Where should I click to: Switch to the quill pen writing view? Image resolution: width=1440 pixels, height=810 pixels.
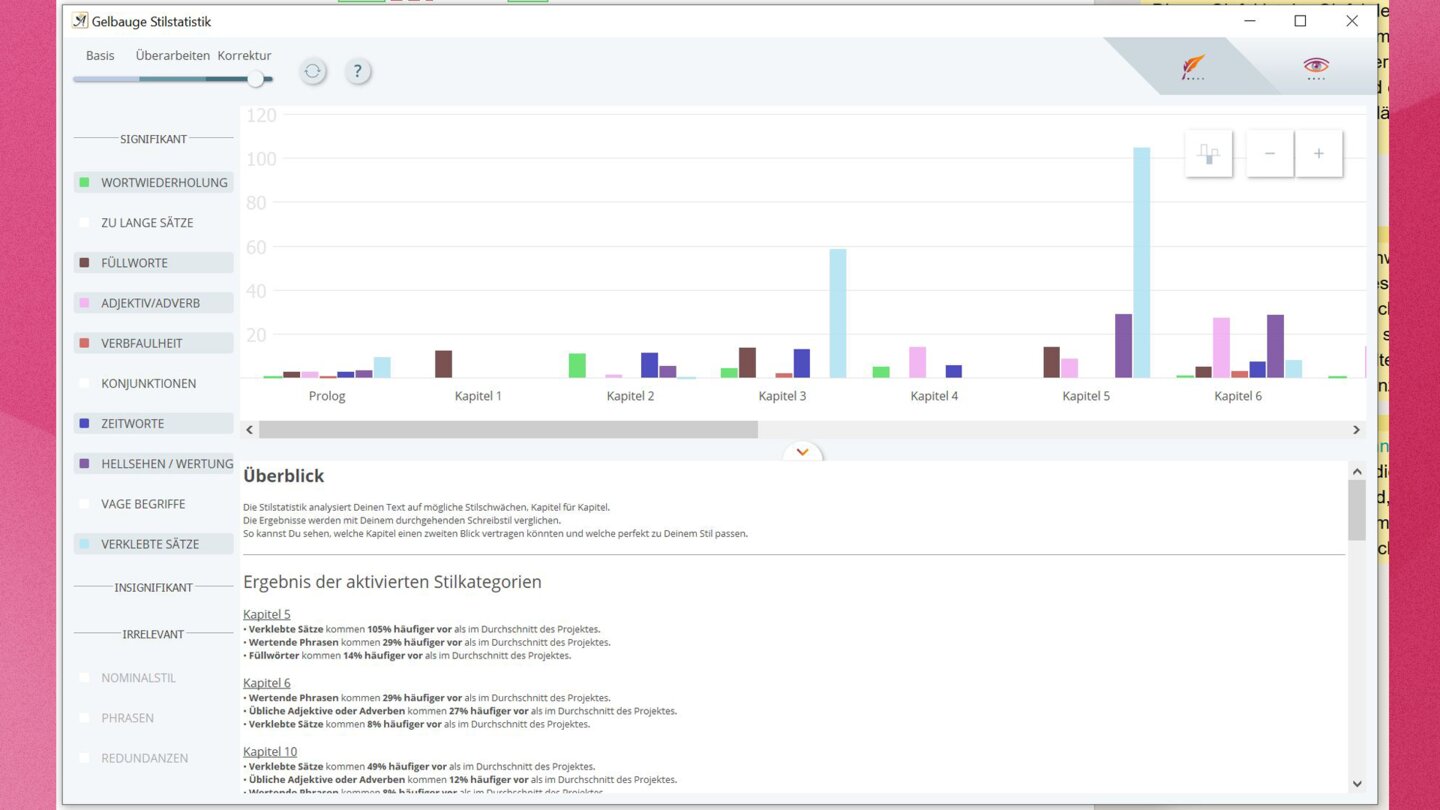1193,67
